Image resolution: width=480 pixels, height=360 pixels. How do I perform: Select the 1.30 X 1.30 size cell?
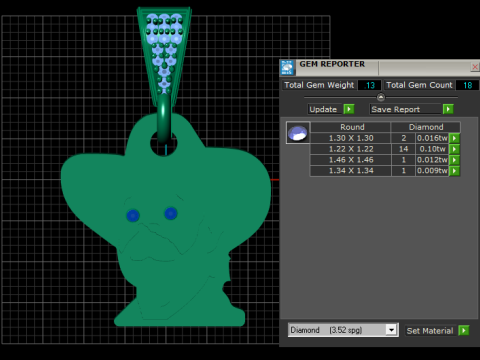[351, 138]
